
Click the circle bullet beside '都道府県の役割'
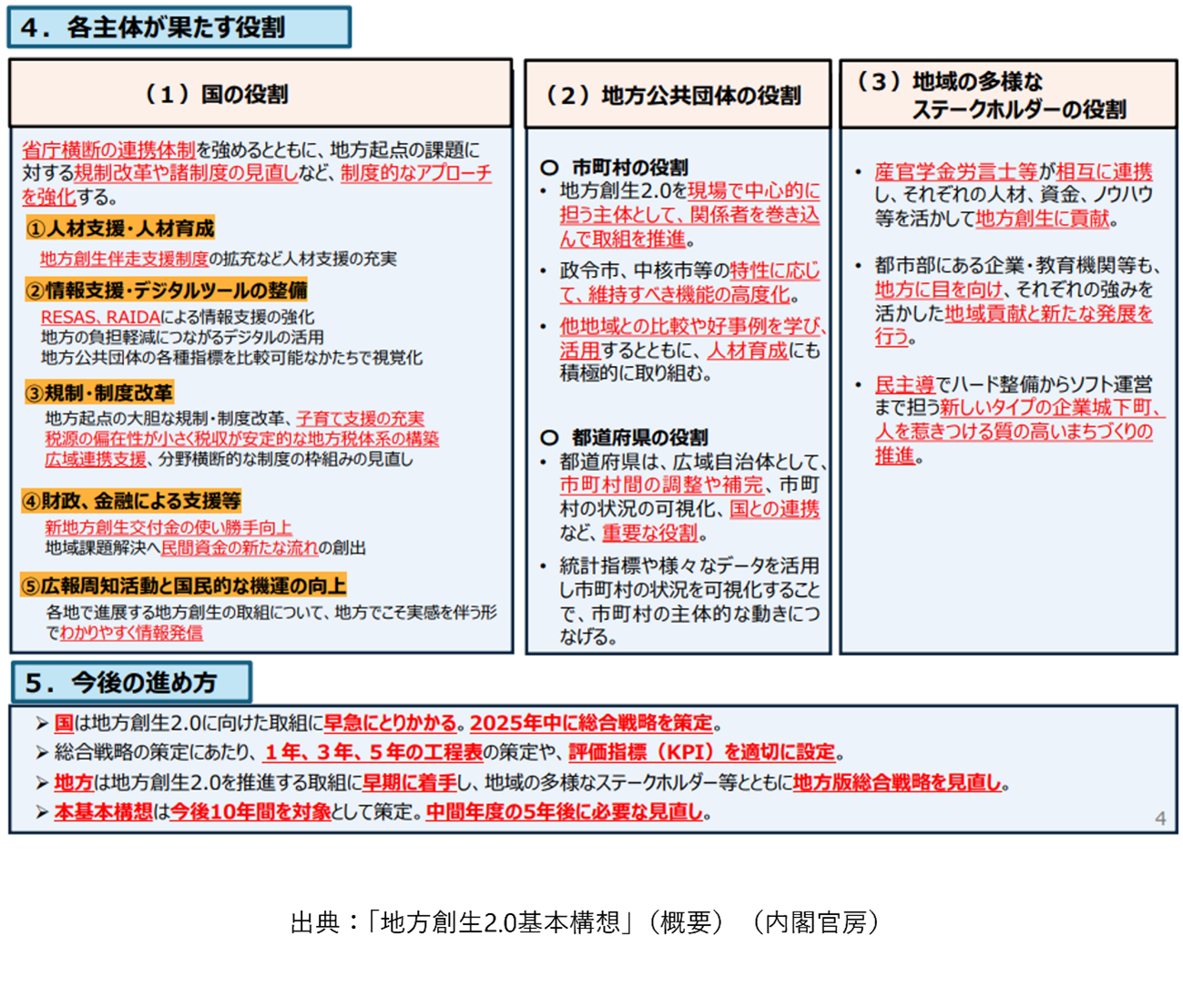coord(549,438)
